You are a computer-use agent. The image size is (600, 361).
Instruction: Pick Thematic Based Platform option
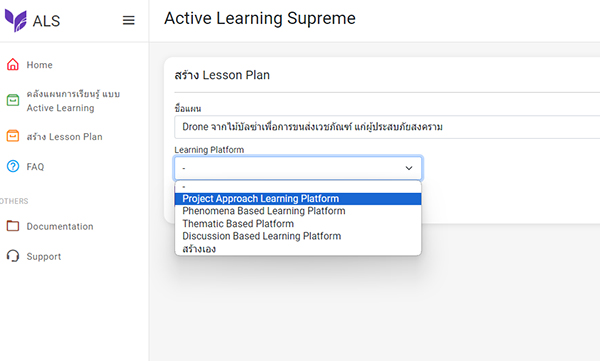298,224
